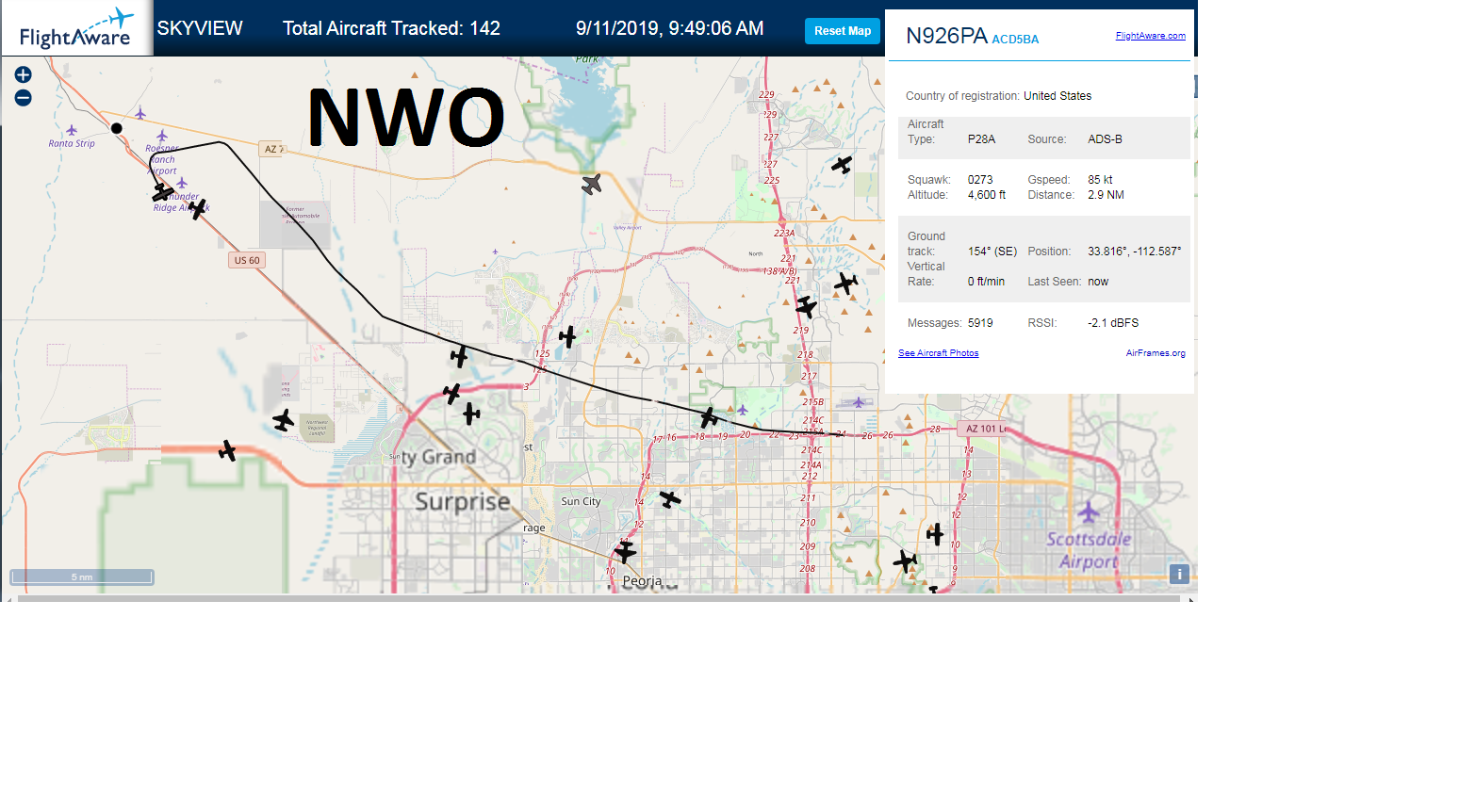Click the Surprise city label
1459x812 pixels.
(x=463, y=501)
